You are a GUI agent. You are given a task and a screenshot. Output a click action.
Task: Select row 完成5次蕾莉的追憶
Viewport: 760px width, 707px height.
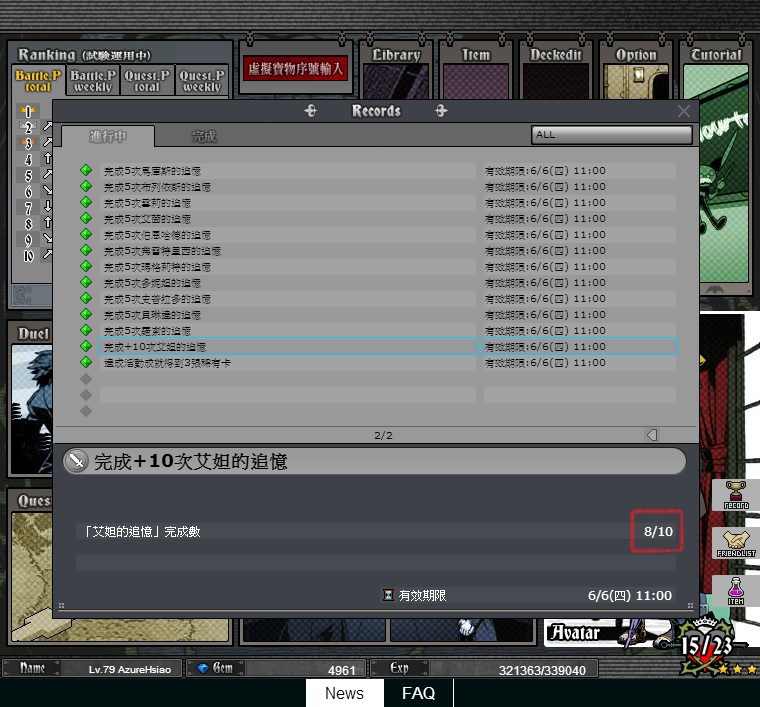[288, 203]
